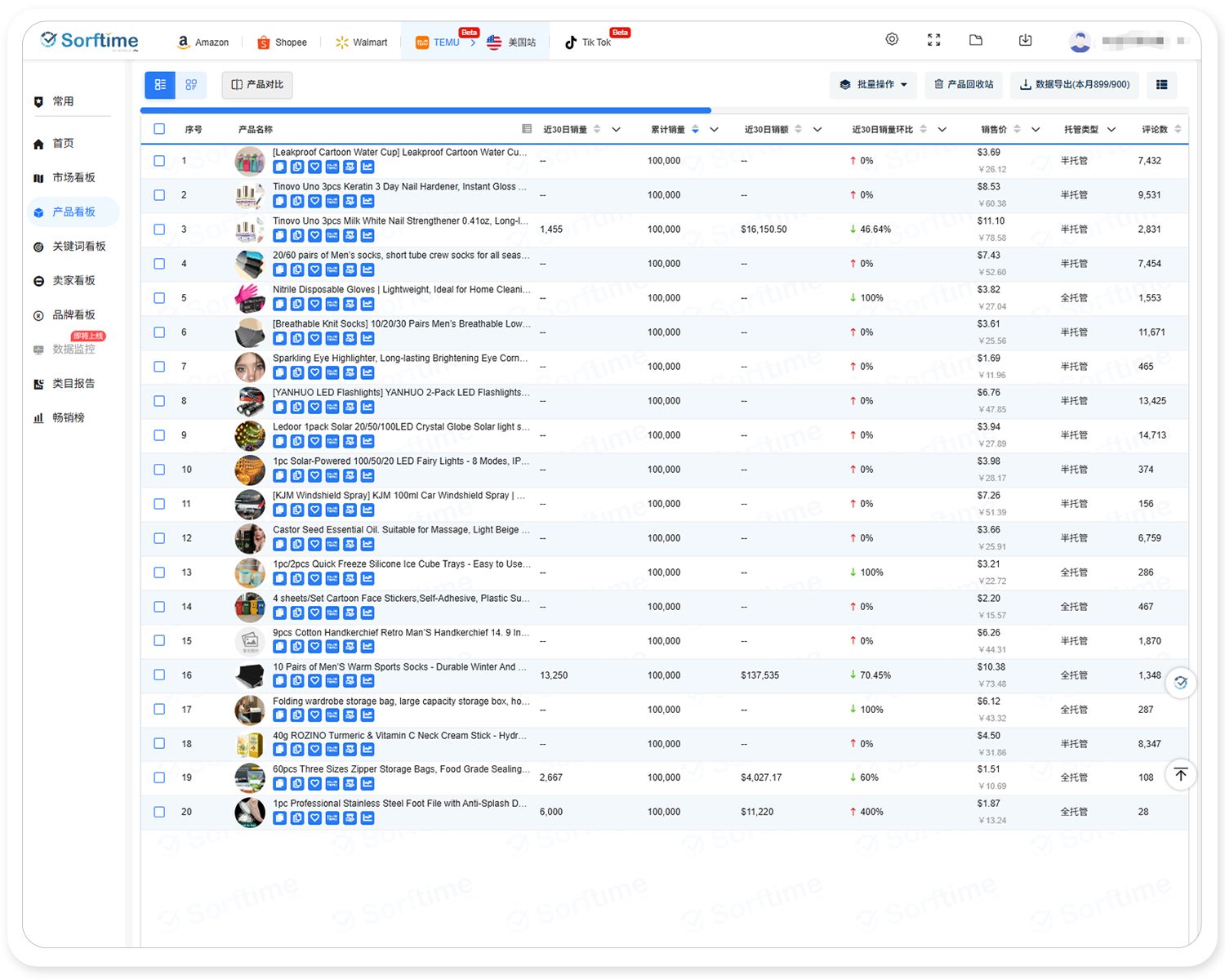The image size is (1225, 980).
Task: Click the download inbox icon in header
Action: coord(1026,40)
